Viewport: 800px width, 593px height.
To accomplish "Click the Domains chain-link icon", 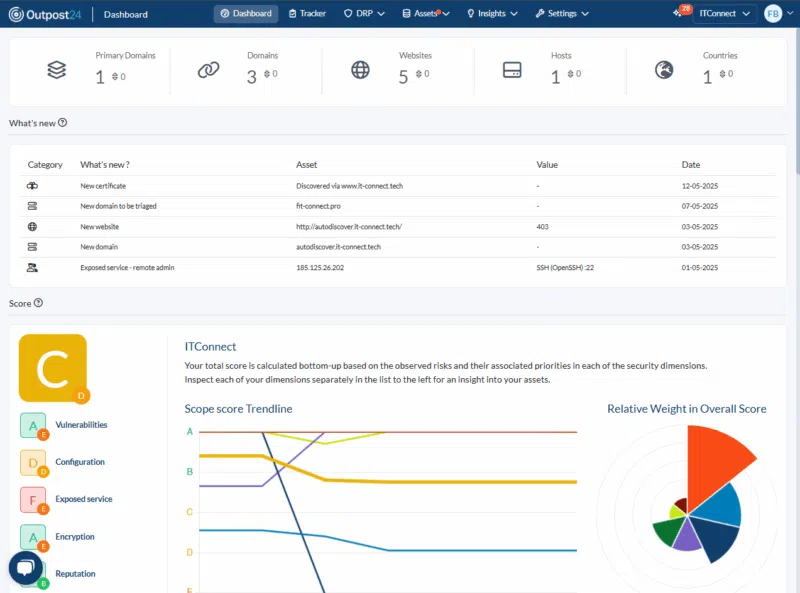I will tap(208, 70).
